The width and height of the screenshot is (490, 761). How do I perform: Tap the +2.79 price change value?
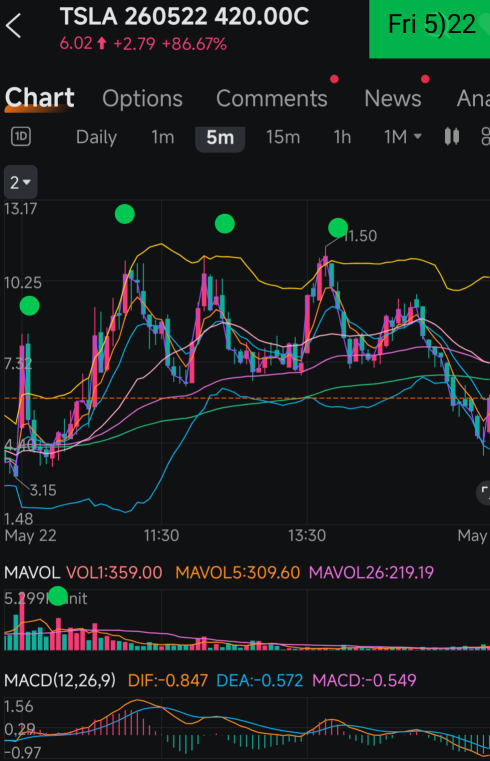click(x=134, y=44)
